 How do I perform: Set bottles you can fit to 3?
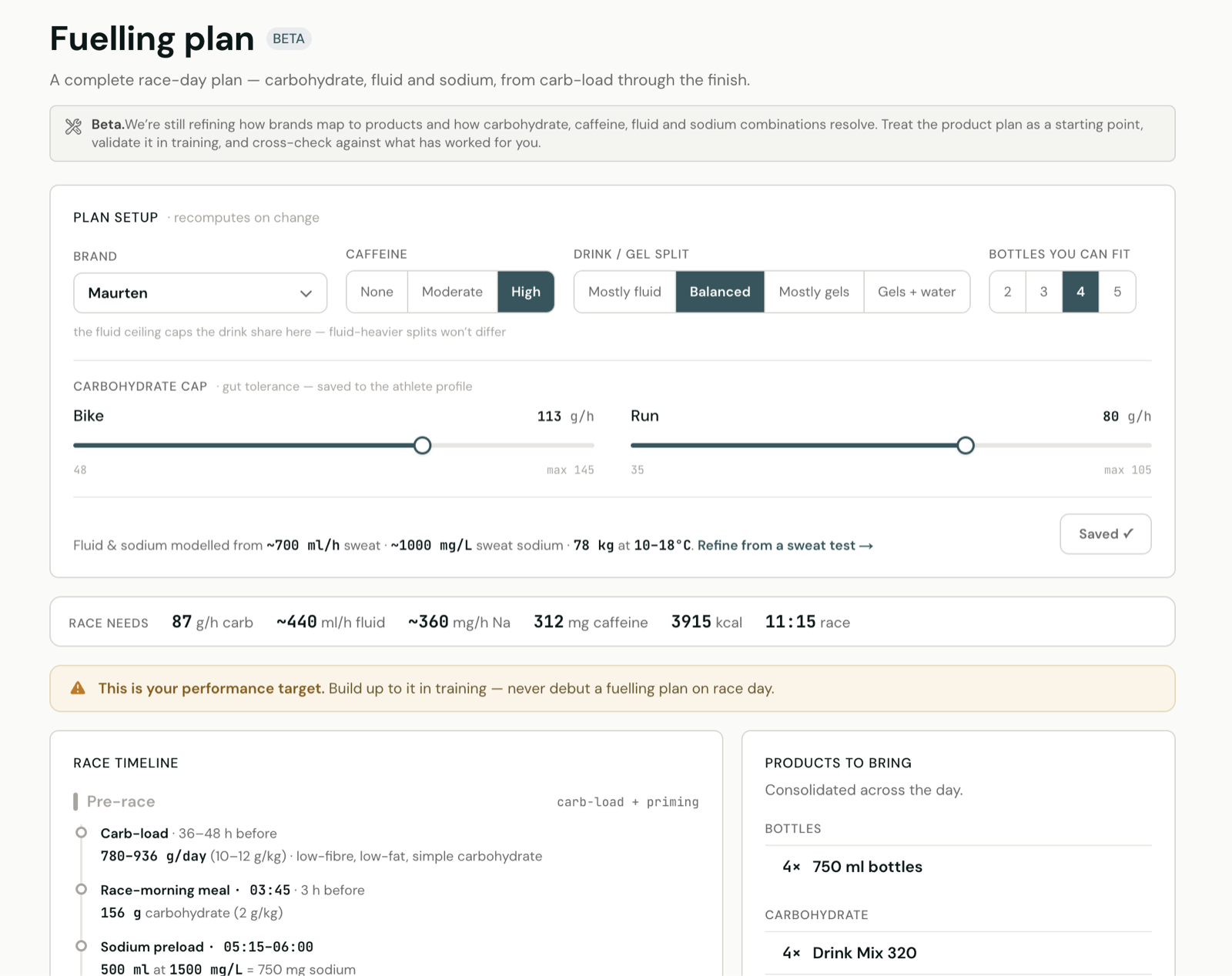coord(1043,292)
